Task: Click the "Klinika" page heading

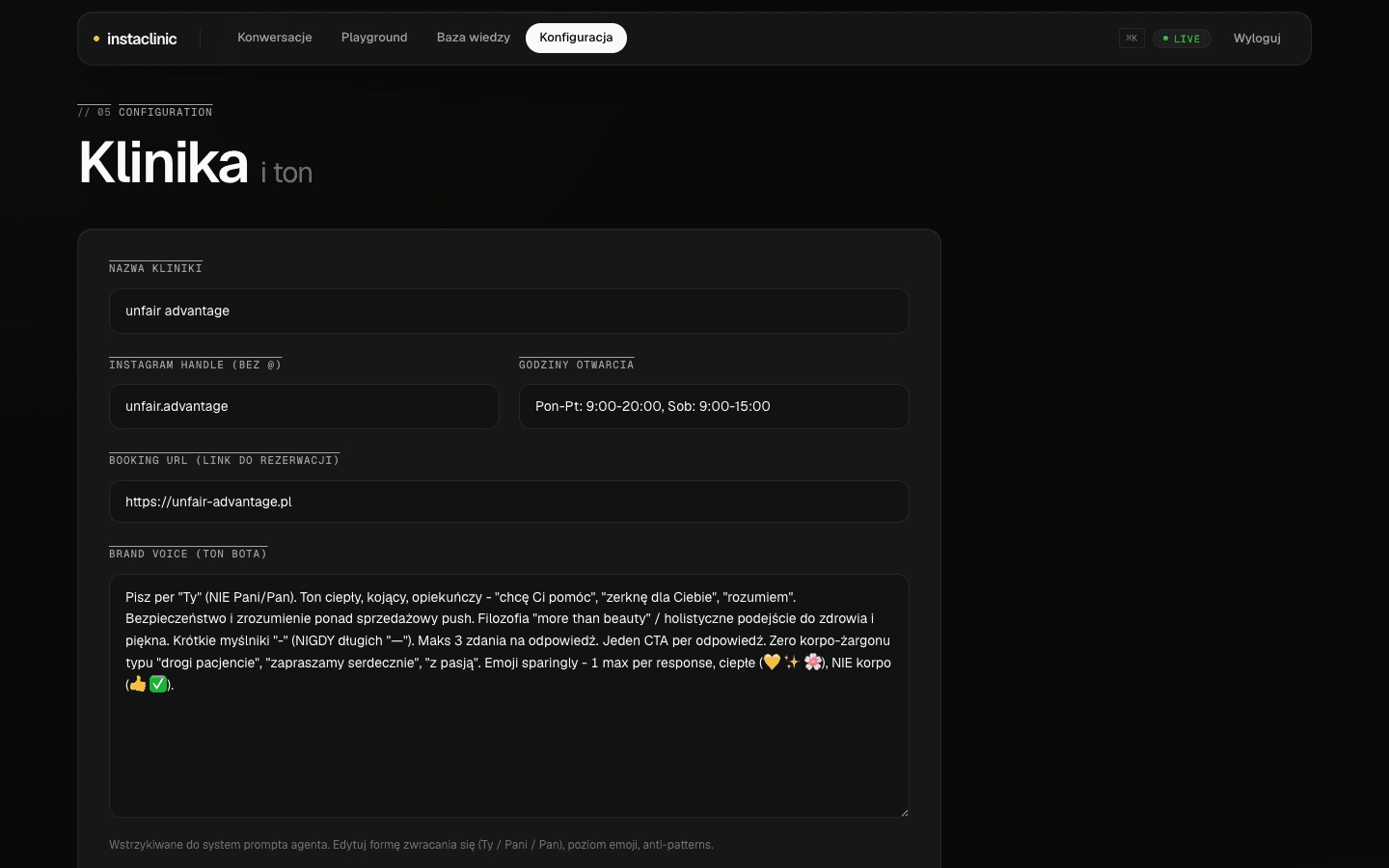Action: 164,162
